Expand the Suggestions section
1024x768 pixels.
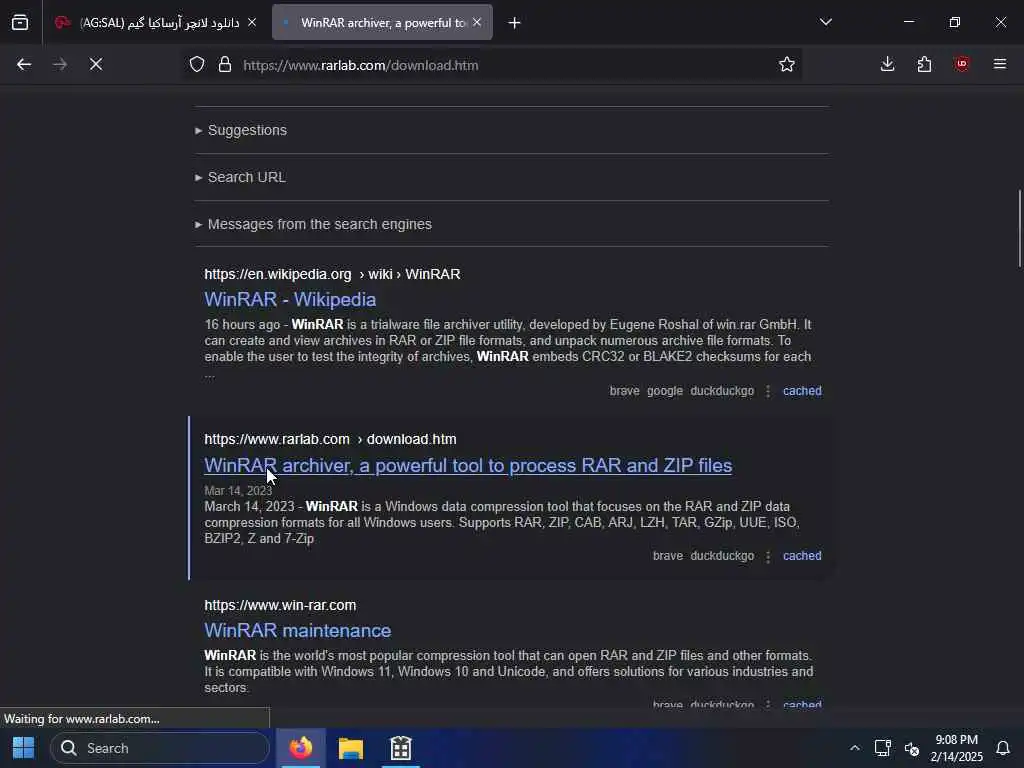coord(241,130)
